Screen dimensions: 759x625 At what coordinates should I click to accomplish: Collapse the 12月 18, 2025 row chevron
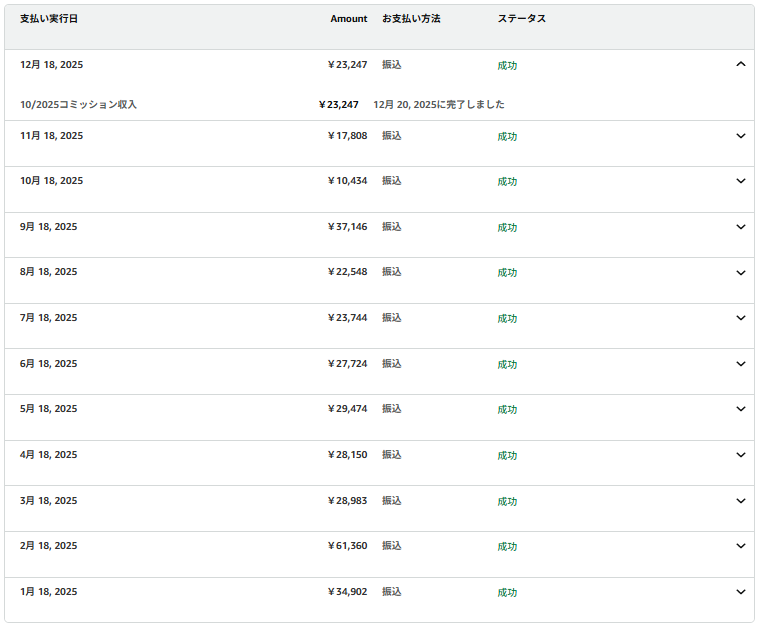click(740, 64)
